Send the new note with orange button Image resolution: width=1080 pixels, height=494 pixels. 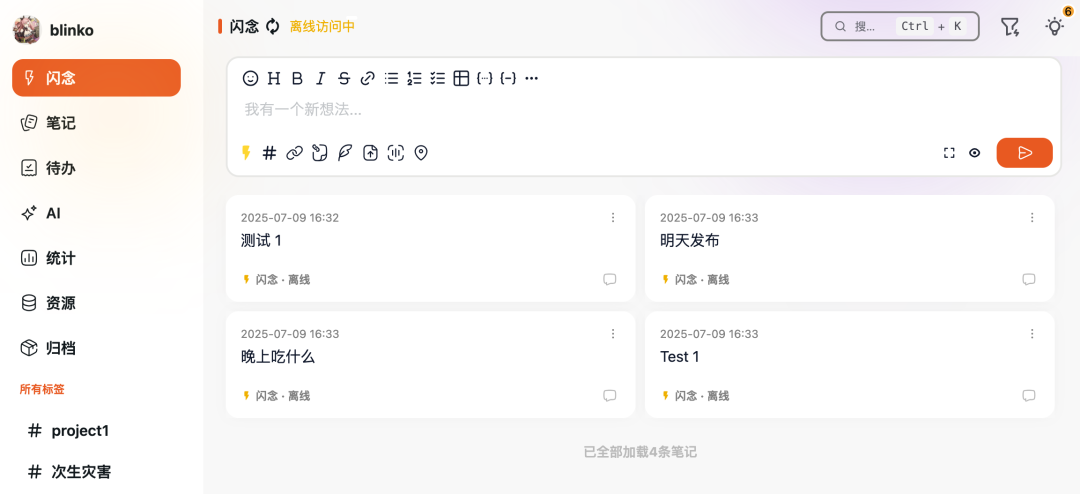click(1024, 153)
